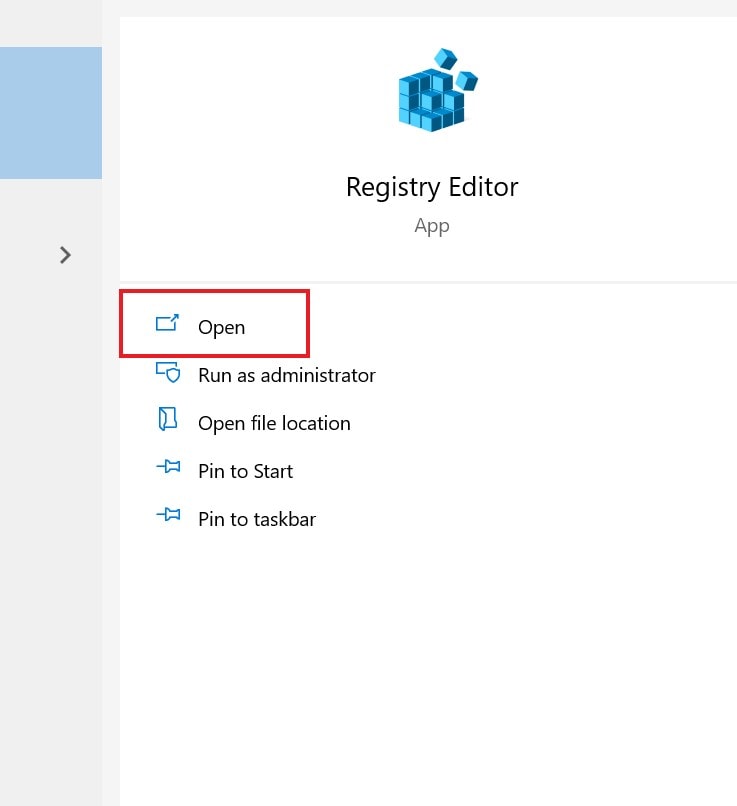Choose Run as administrator

287,375
